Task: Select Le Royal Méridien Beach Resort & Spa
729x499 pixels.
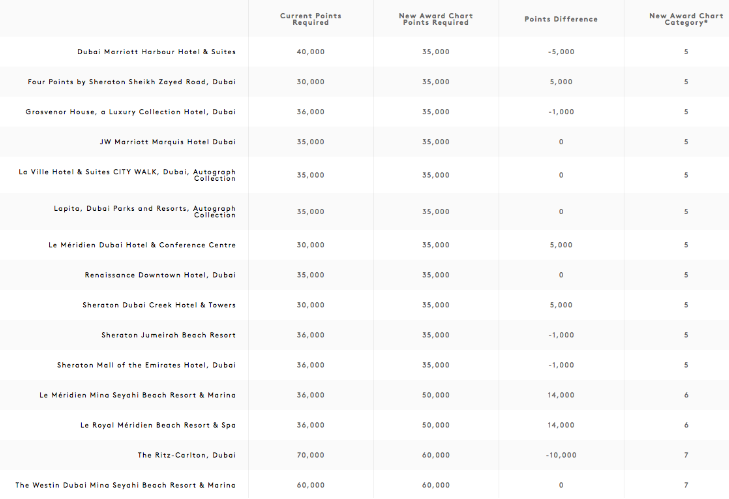Action: point(158,425)
